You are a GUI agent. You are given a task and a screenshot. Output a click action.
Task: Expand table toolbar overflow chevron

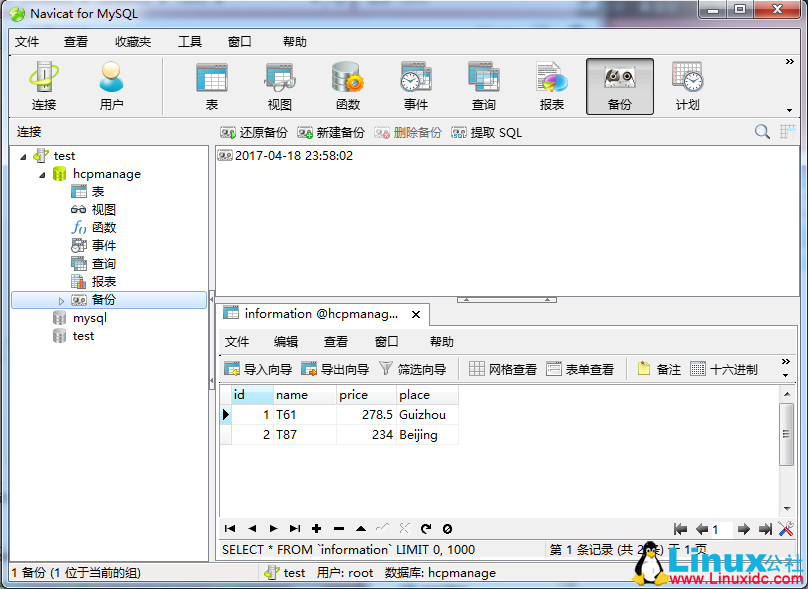(786, 361)
